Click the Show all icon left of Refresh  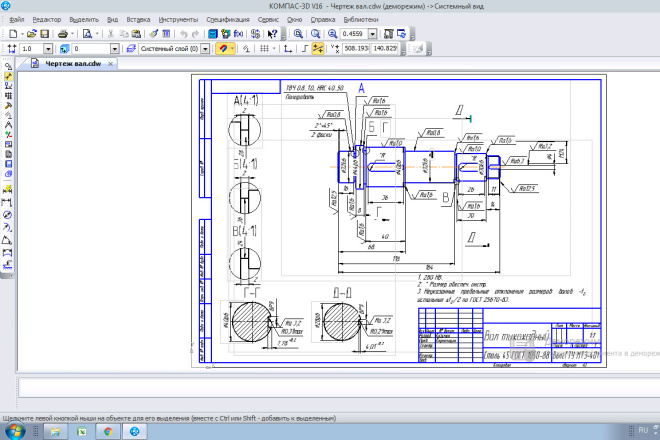click(389, 34)
